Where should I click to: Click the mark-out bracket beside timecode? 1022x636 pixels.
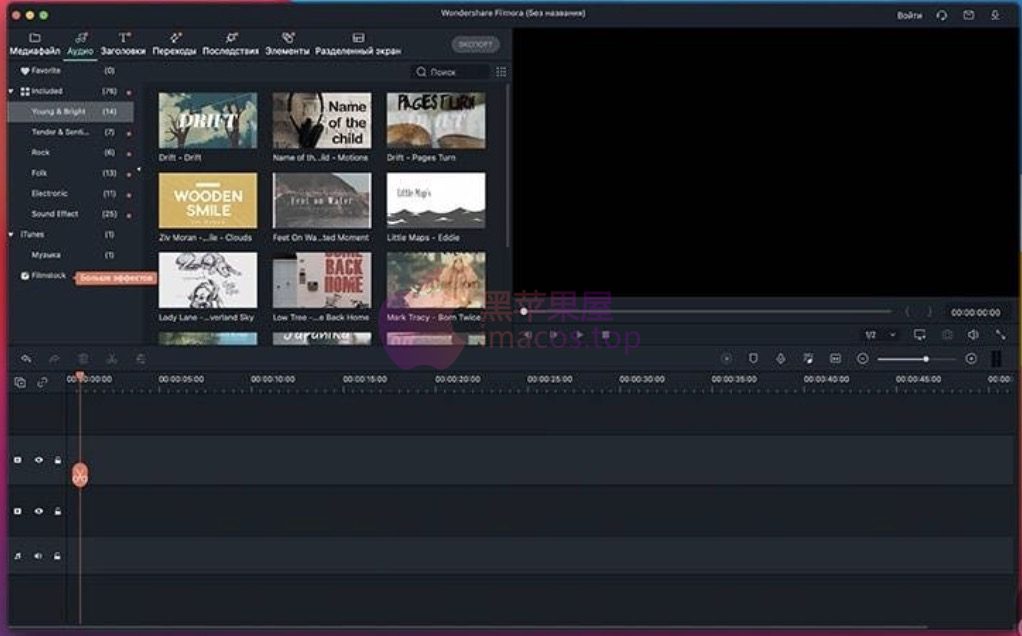[929, 312]
